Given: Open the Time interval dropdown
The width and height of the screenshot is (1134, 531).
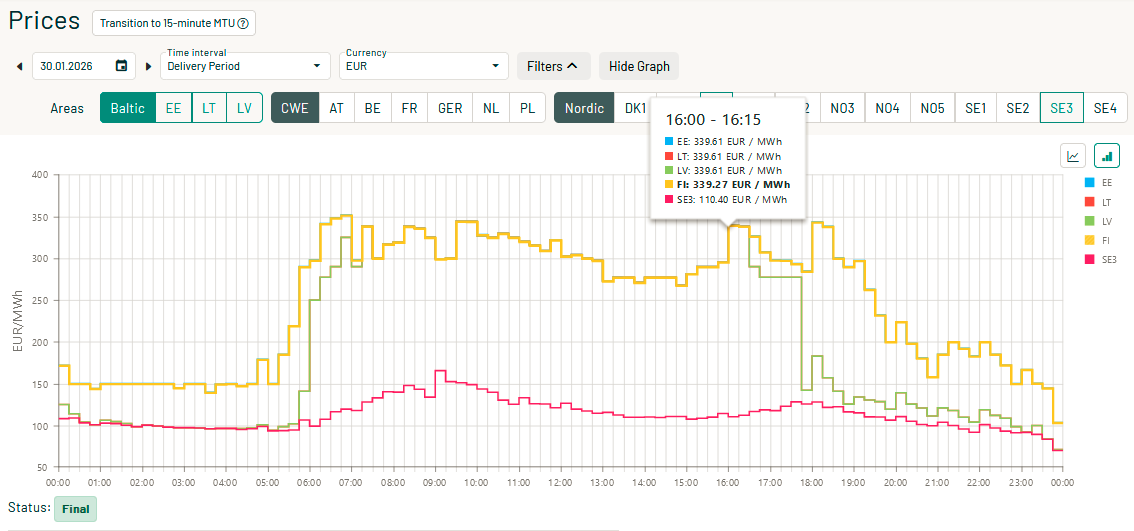Looking at the screenshot, I should click(x=244, y=66).
